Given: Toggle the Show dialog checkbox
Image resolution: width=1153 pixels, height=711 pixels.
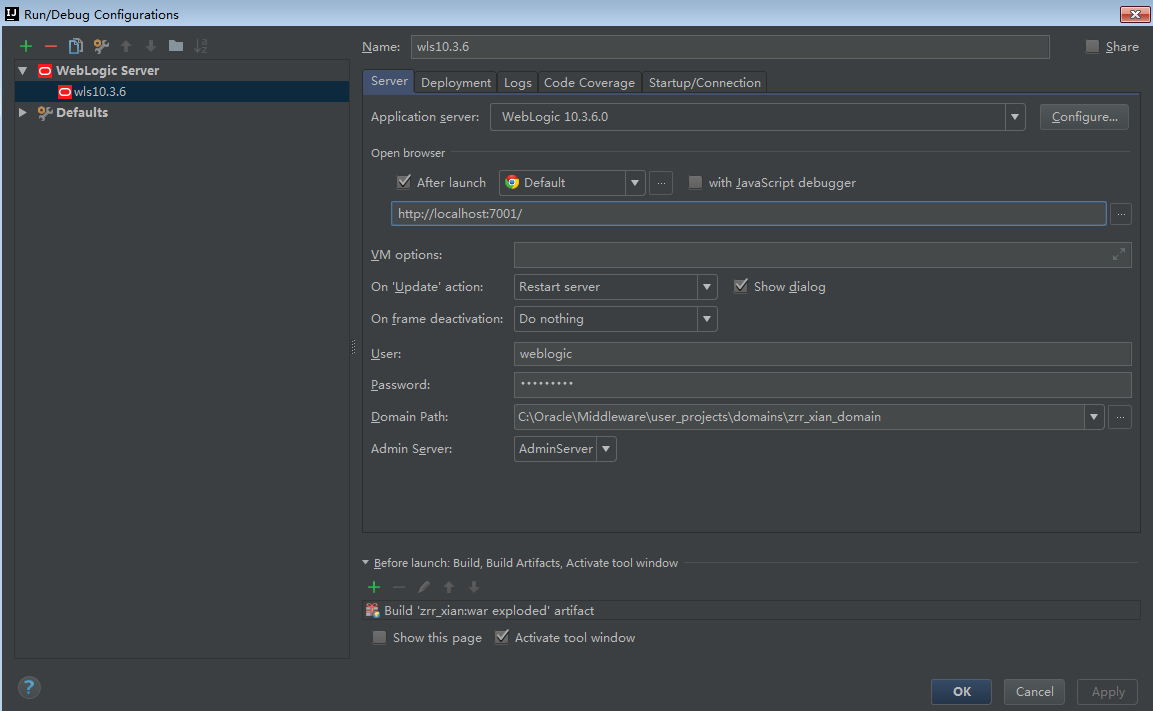Looking at the screenshot, I should (x=740, y=286).
